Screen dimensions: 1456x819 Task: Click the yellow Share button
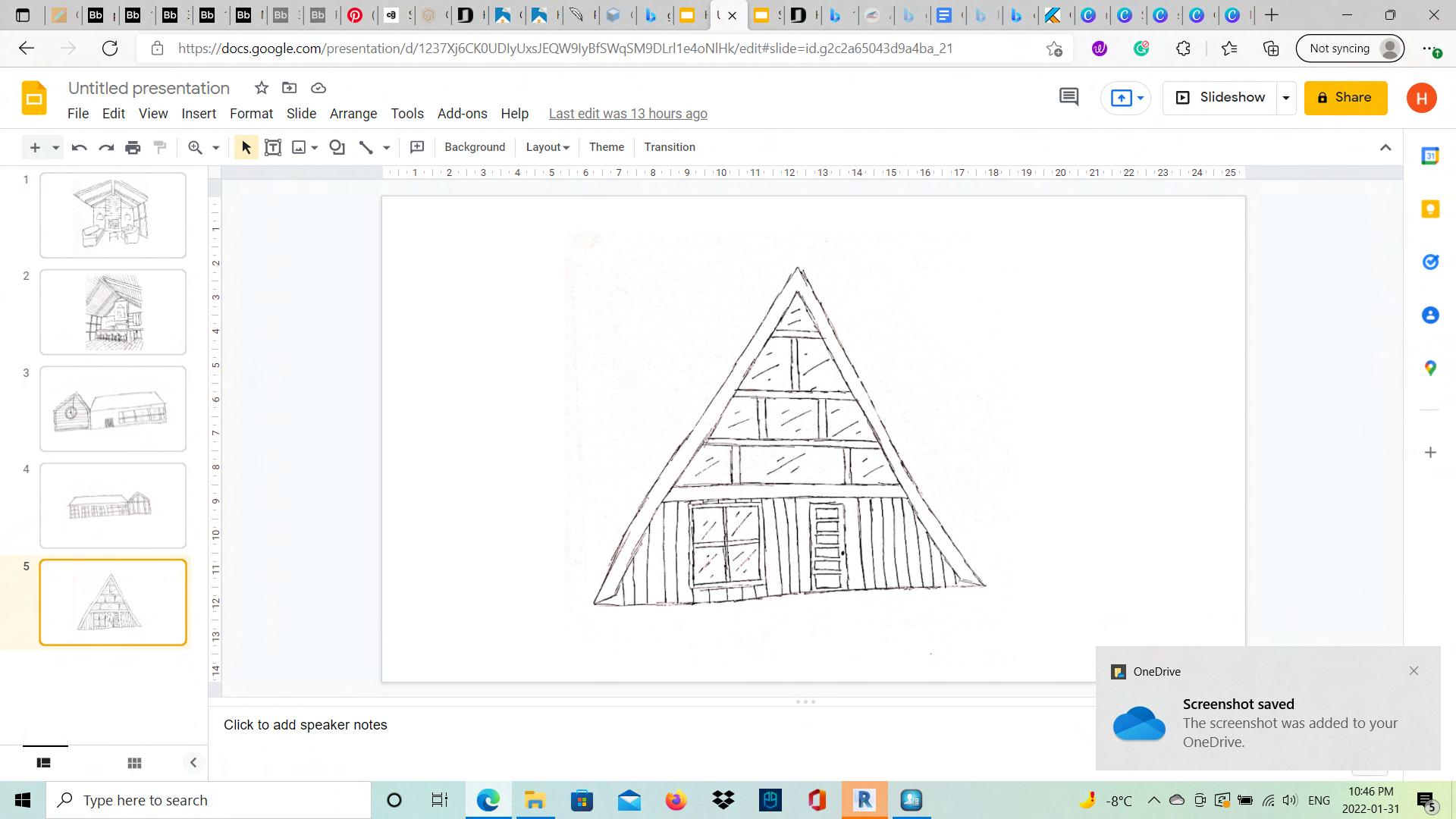(1345, 98)
